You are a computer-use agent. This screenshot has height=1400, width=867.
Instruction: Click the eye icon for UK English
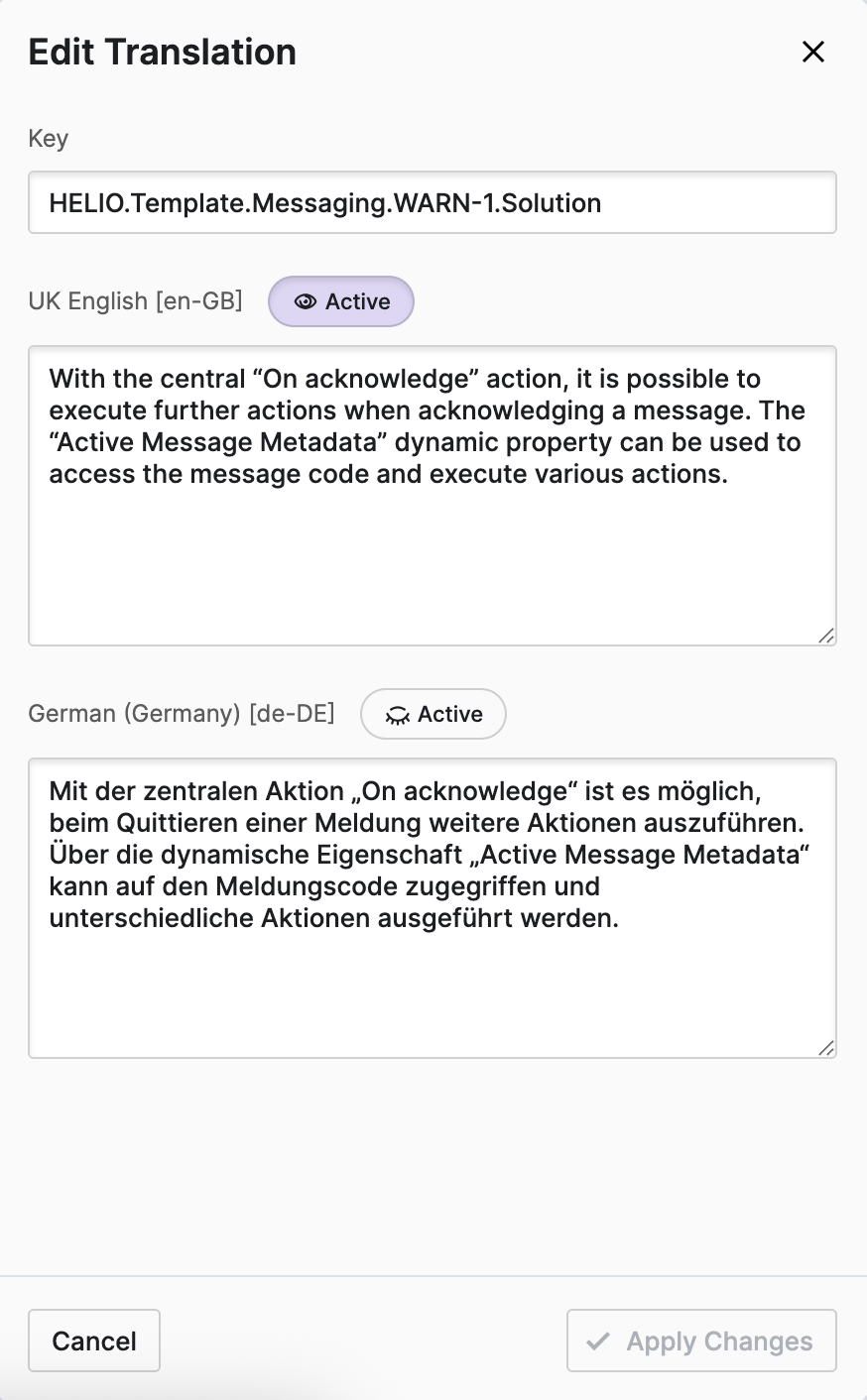[306, 302]
